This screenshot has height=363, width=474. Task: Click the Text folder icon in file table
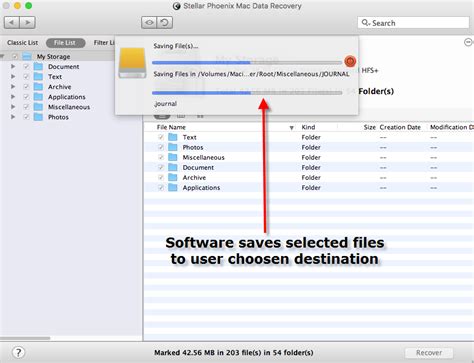coord(173,137)
